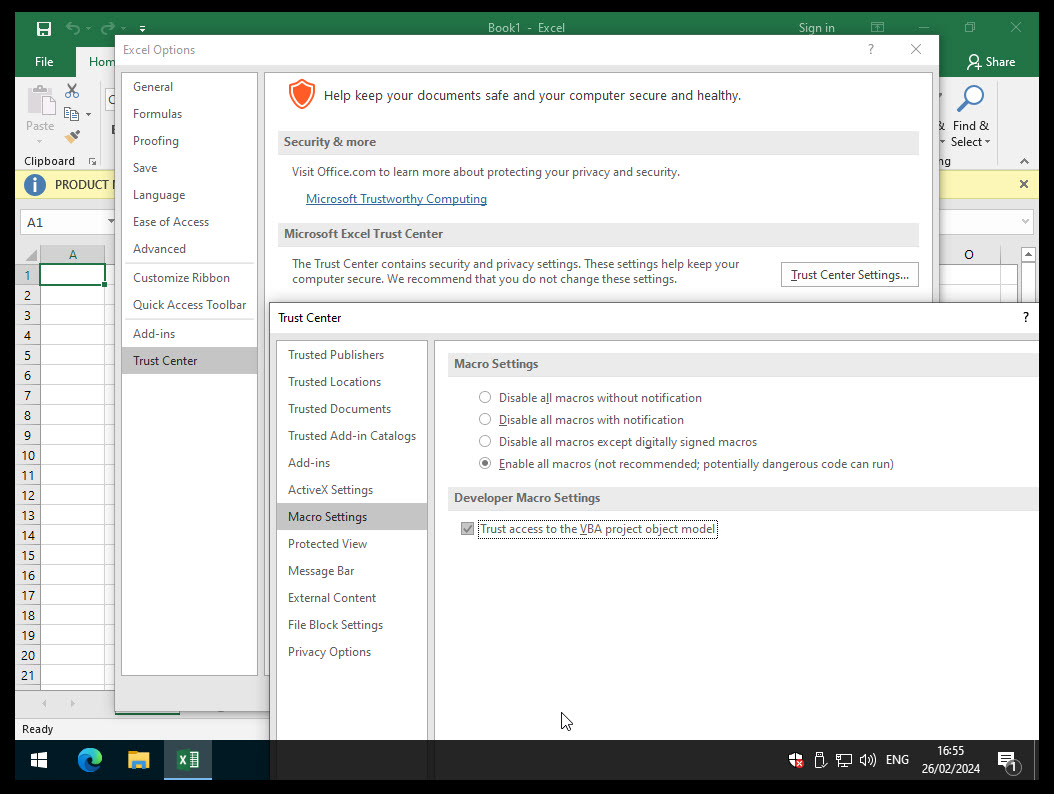Choose 'Disable all macros except digitally signed macros'
This screenshot has height=794, width=1054.
pyautogui.click(x=484, y=441)
